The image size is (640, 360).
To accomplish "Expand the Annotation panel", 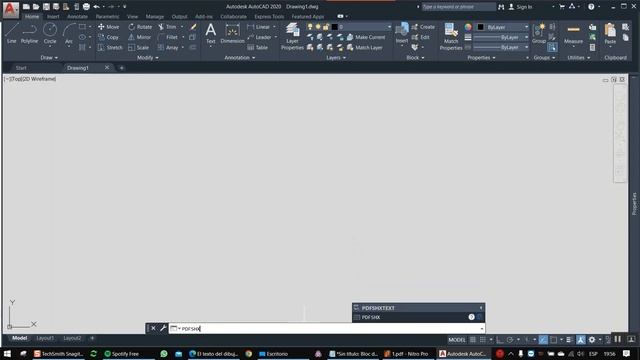I will tap(240, 58).
